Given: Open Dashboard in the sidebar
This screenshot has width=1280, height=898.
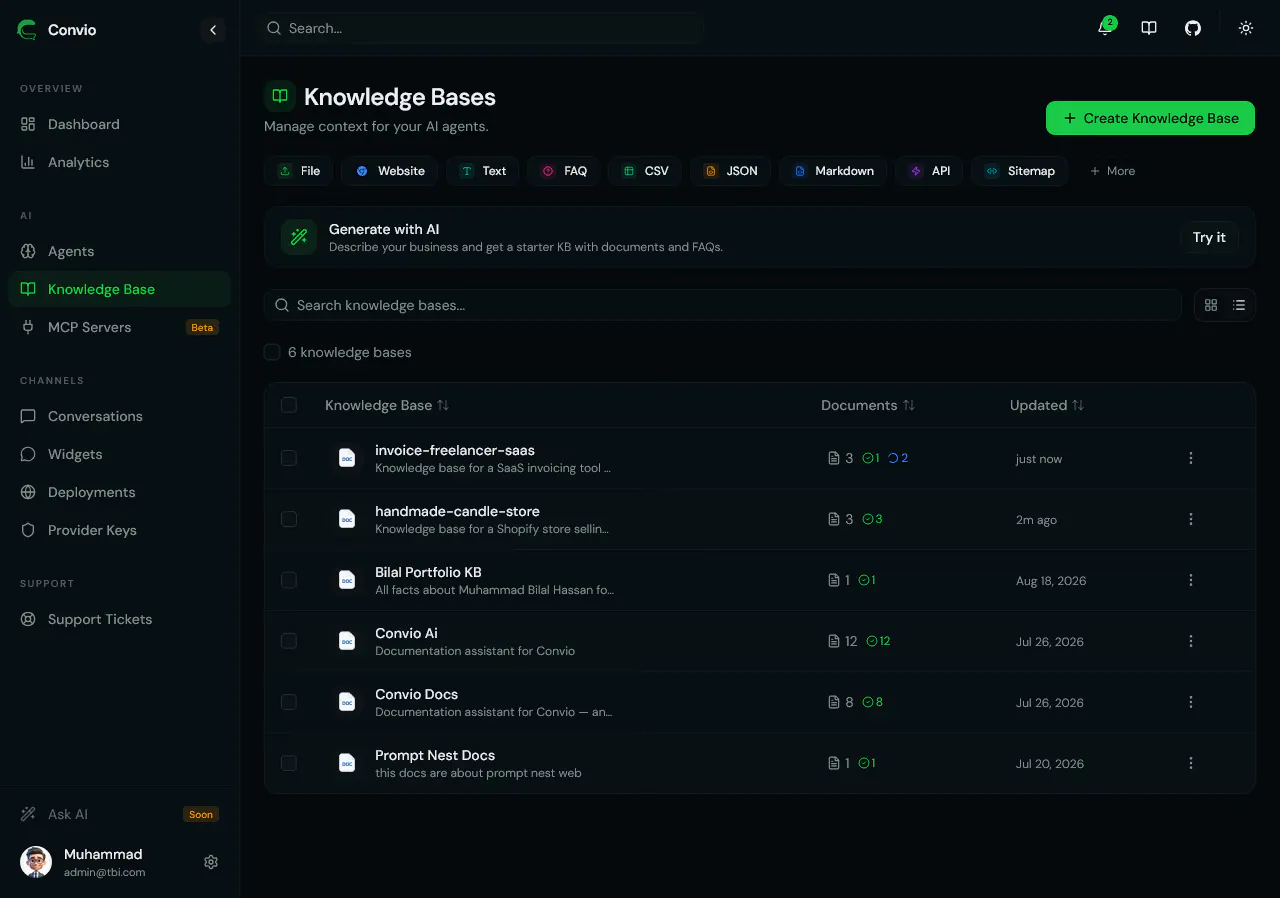Looking at the screenshot, I should 119,124.
